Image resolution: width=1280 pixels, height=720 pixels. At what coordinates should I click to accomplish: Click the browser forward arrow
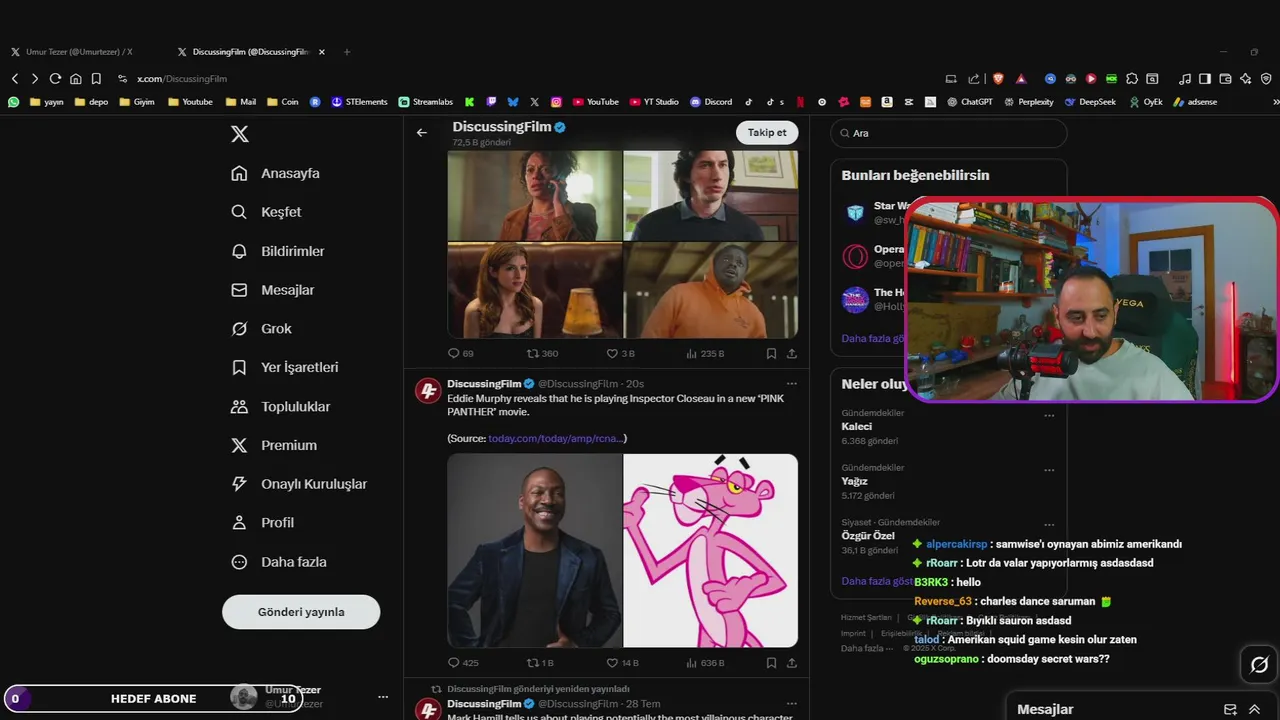[x=35, y=79]
